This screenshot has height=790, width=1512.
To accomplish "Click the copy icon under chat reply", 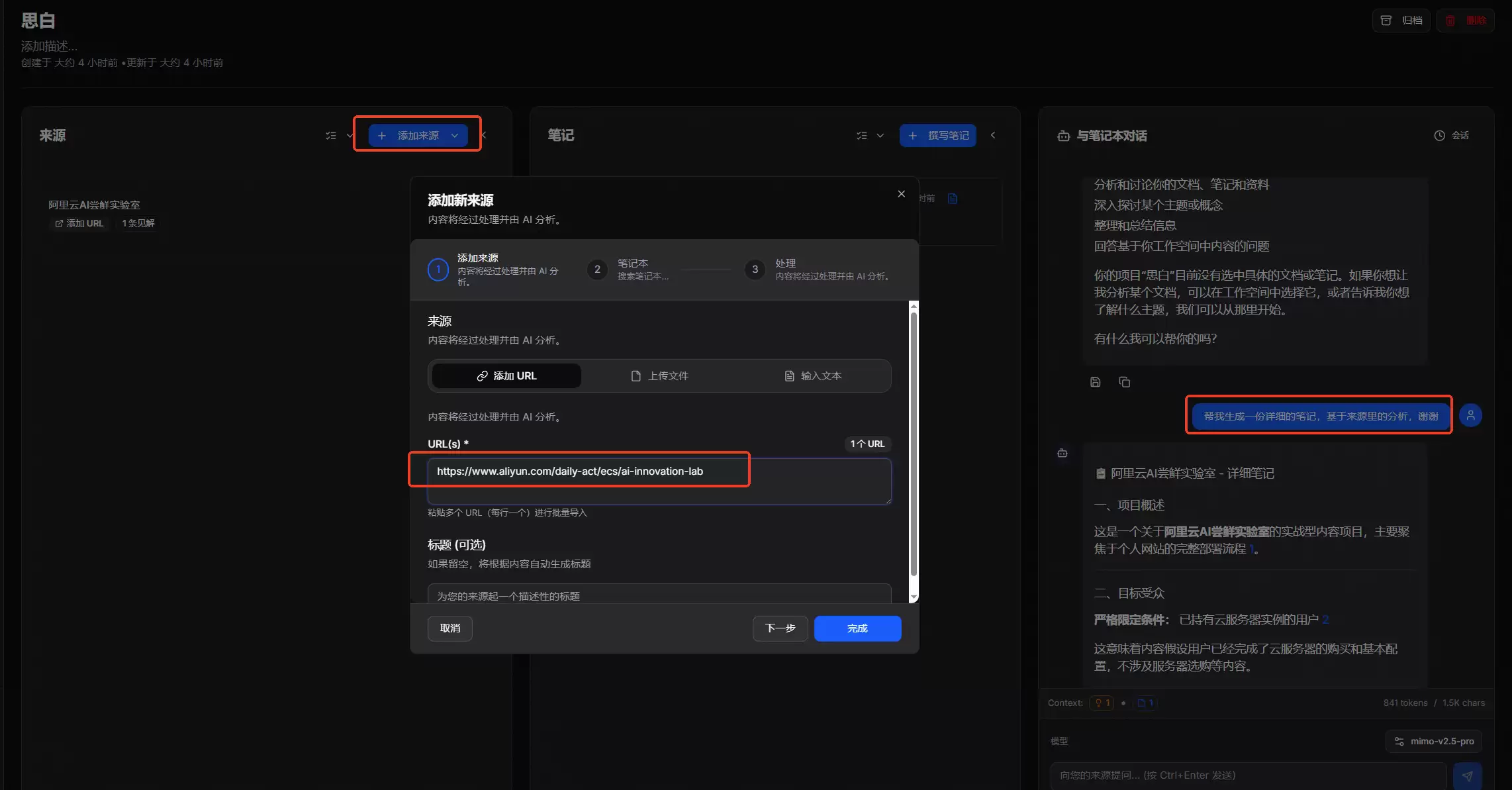I will point(1124,382).
